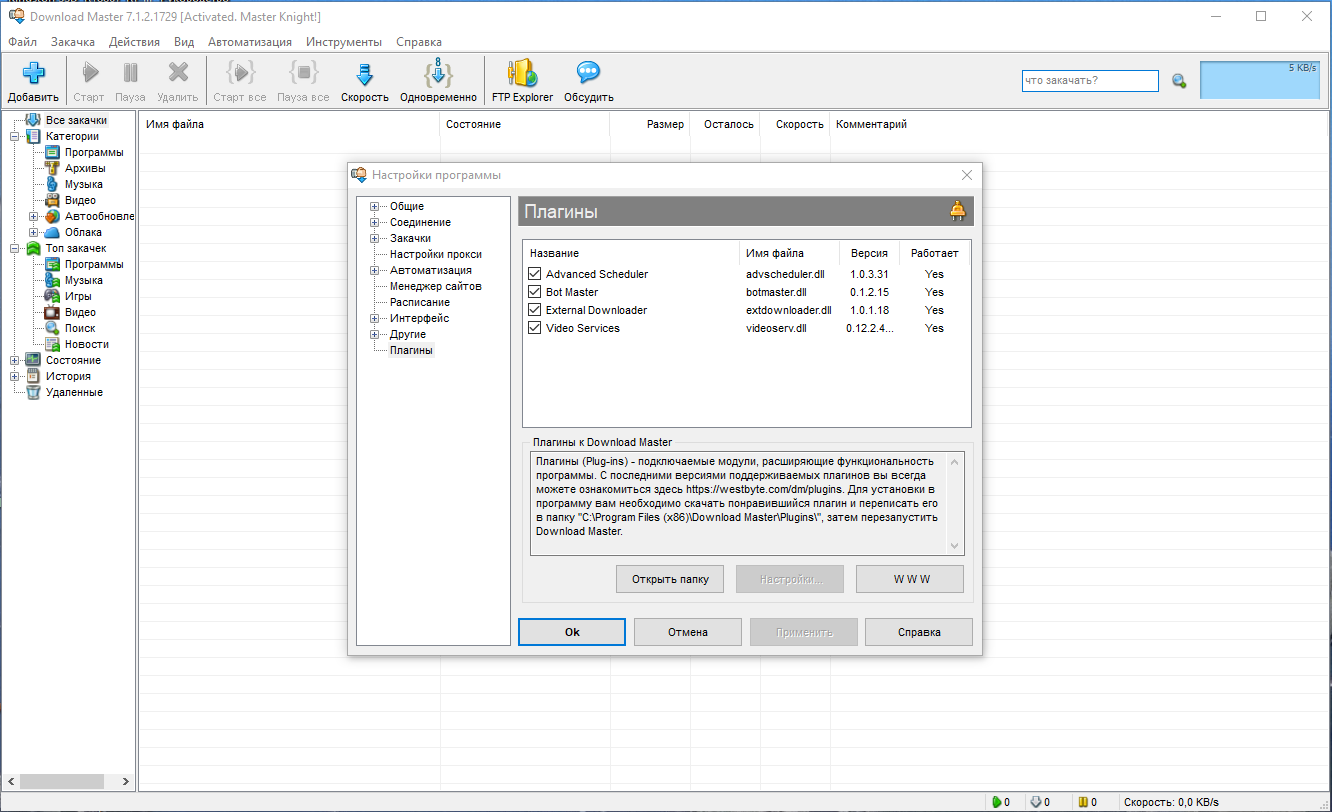Open the Скорость speed toolbar icon
Image resolution: width=1332 pixels, height=812 pixels.
tap(364, 74)
